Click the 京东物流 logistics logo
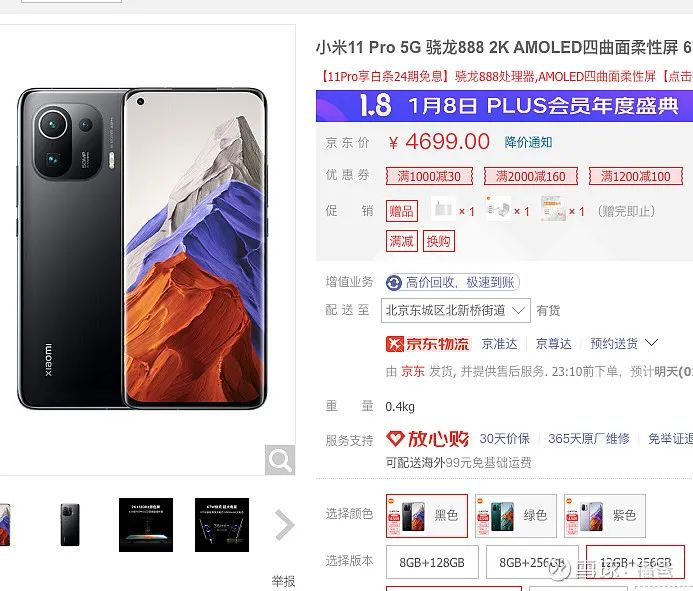The image size is (693, 591). (427, 343)
